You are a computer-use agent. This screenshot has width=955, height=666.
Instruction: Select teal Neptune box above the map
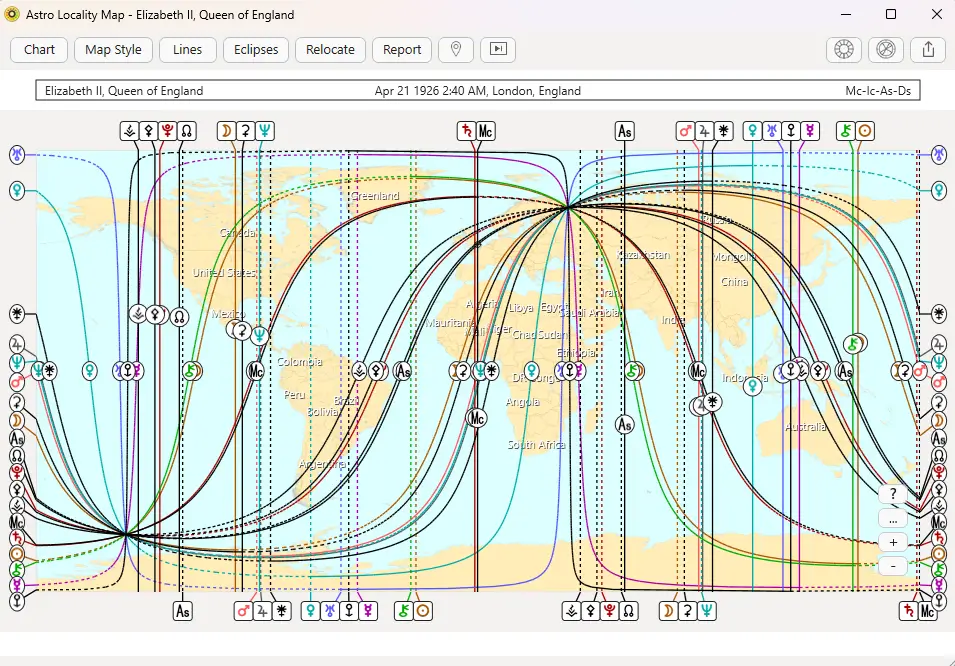264,131
